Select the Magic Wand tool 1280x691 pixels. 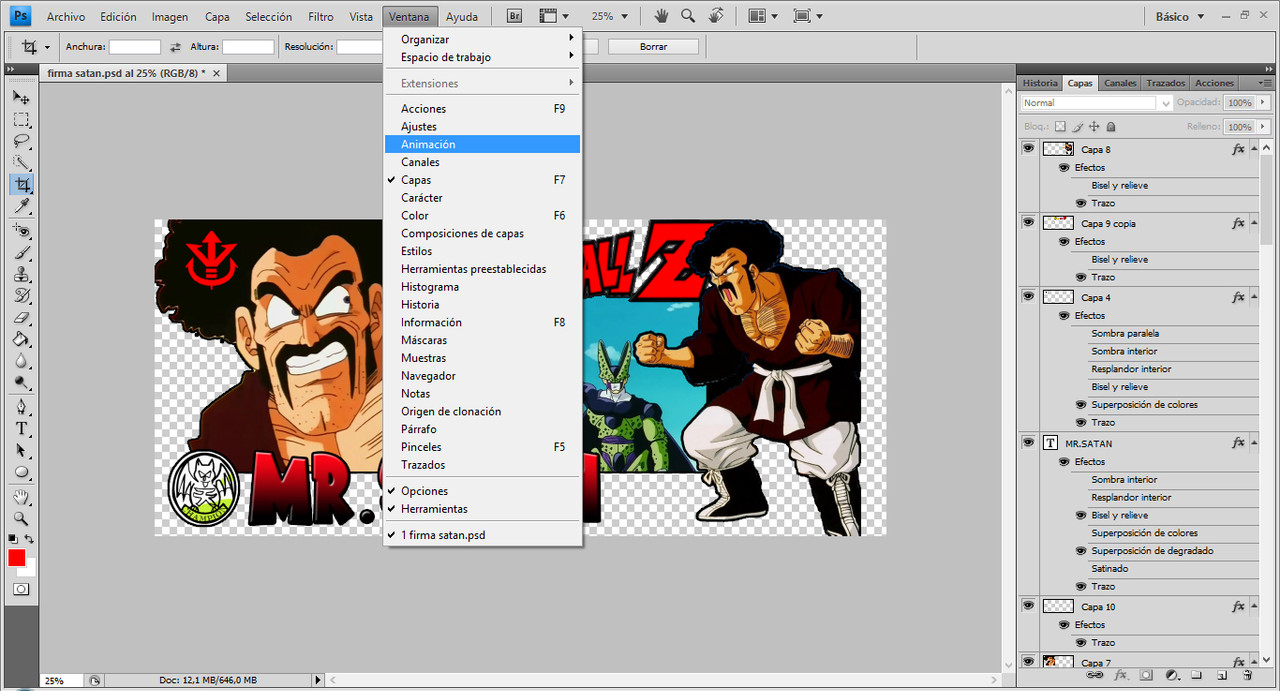pyautogui.click(x=21, y=162)
